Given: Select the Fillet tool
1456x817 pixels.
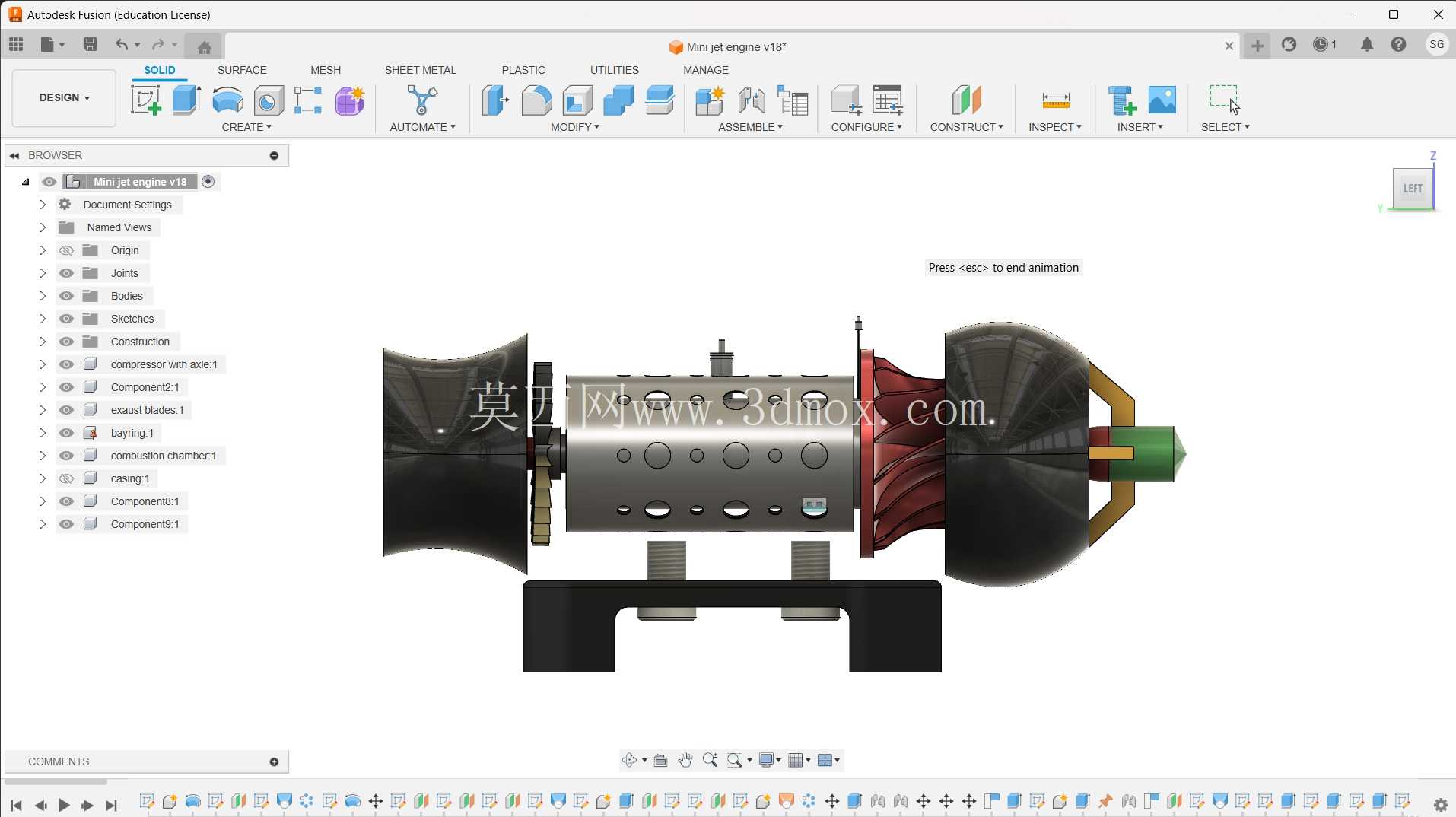Looking at the screenshot, I should pyautogui.click(x=536, y=100).
